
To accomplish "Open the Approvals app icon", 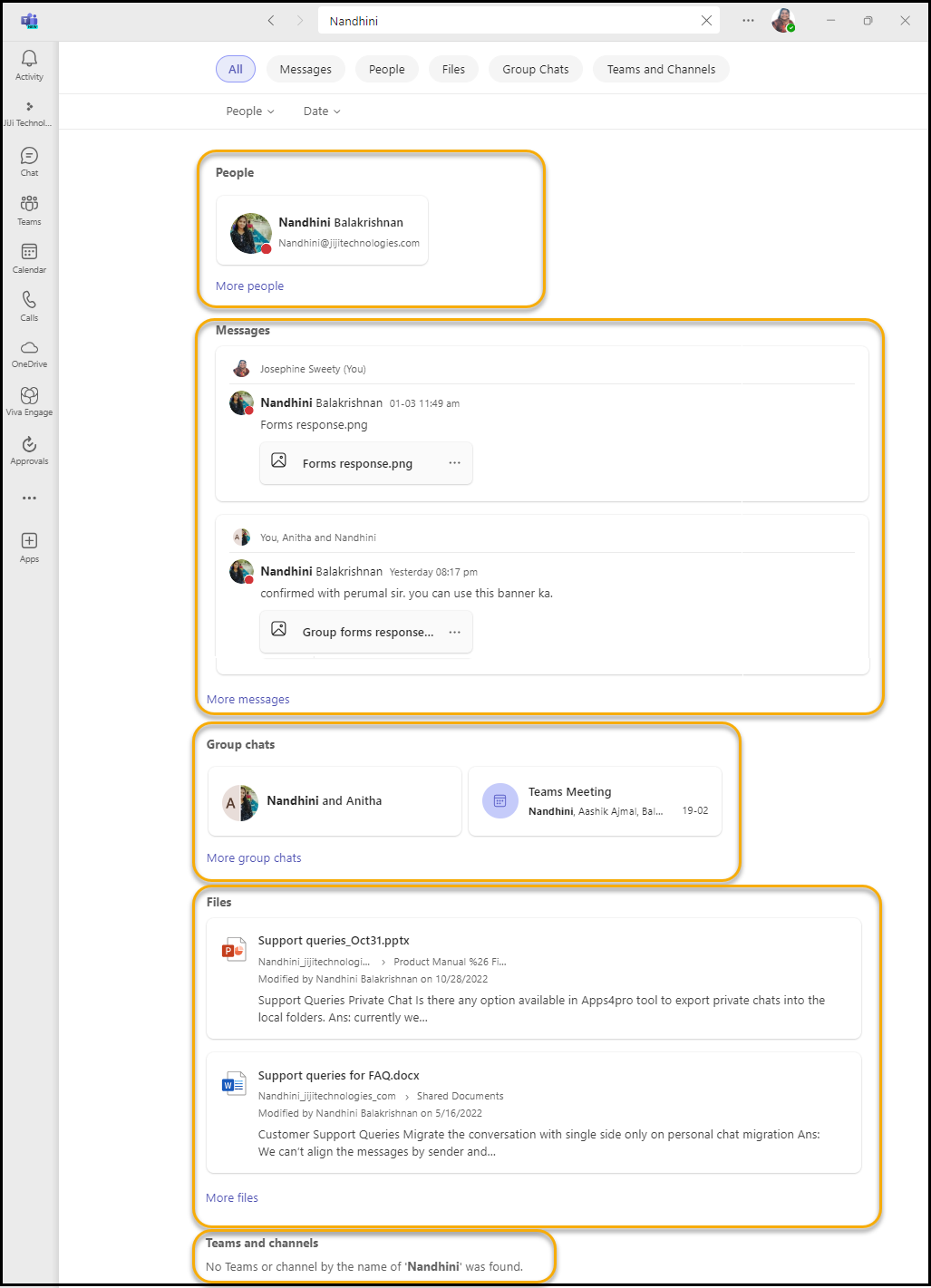I will pyautogui.click(x=29, y=450).
